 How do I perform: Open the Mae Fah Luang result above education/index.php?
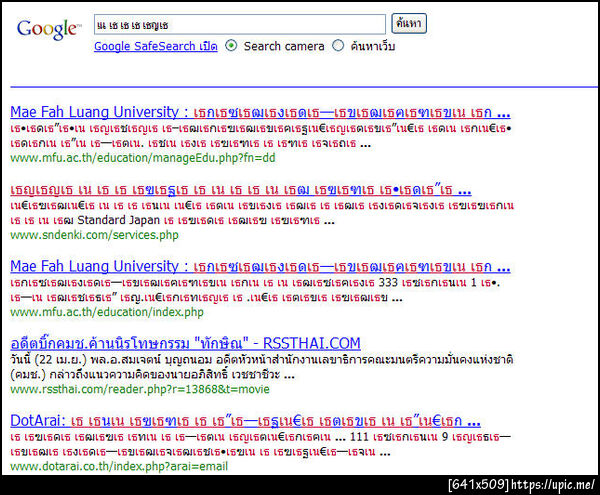click(x=260, y=266)
